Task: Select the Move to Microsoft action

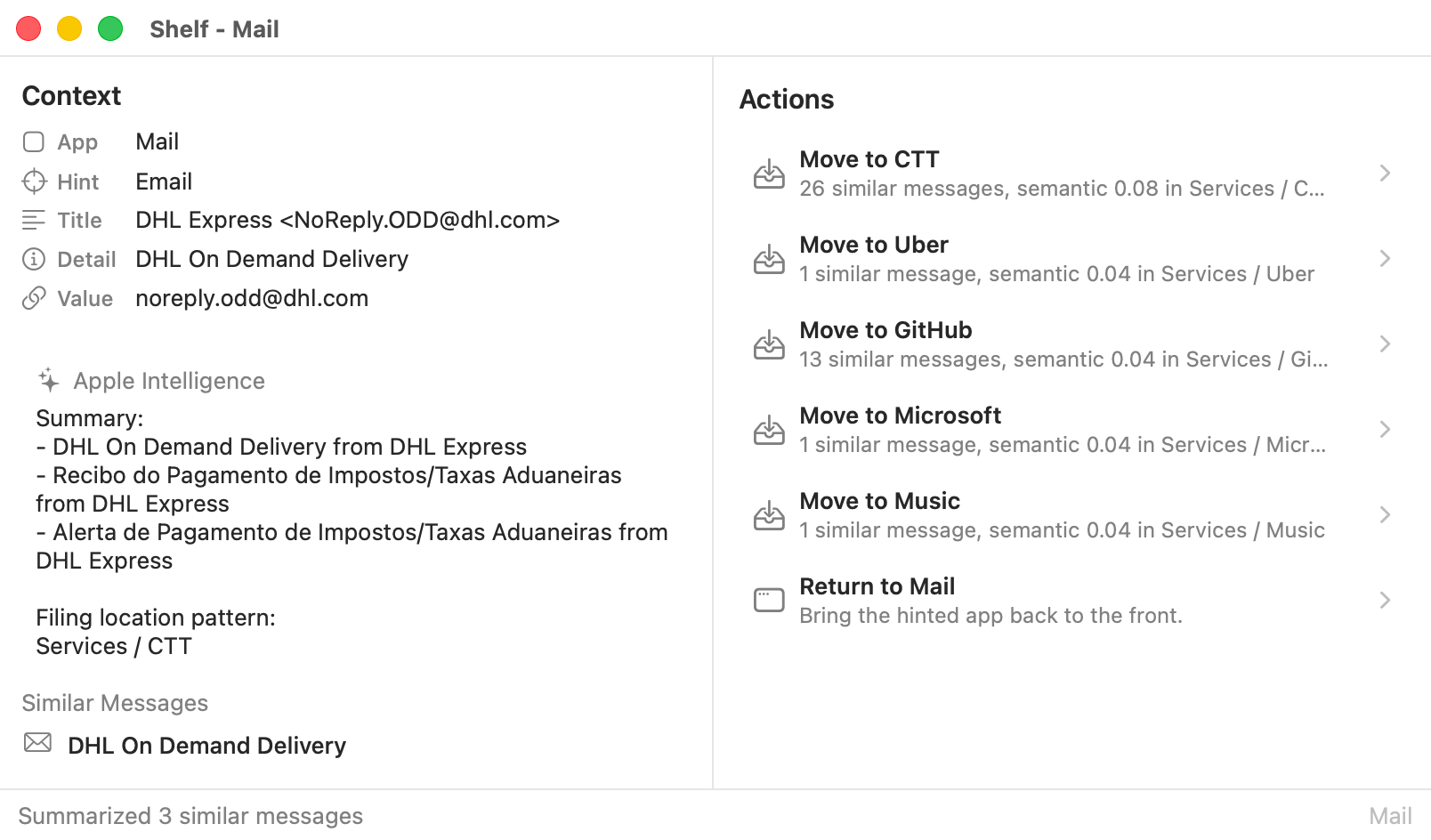Action: pos(1071,430)
